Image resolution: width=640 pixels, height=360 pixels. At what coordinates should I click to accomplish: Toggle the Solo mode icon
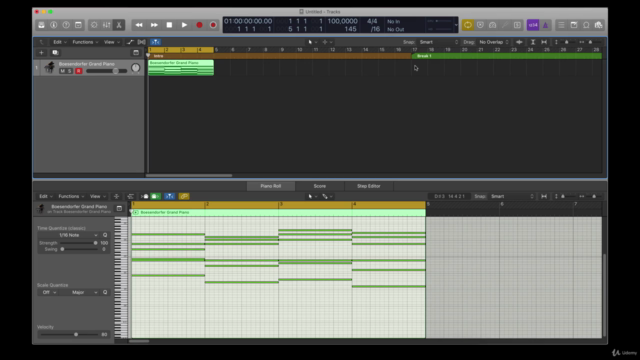(x=517, y=25)
